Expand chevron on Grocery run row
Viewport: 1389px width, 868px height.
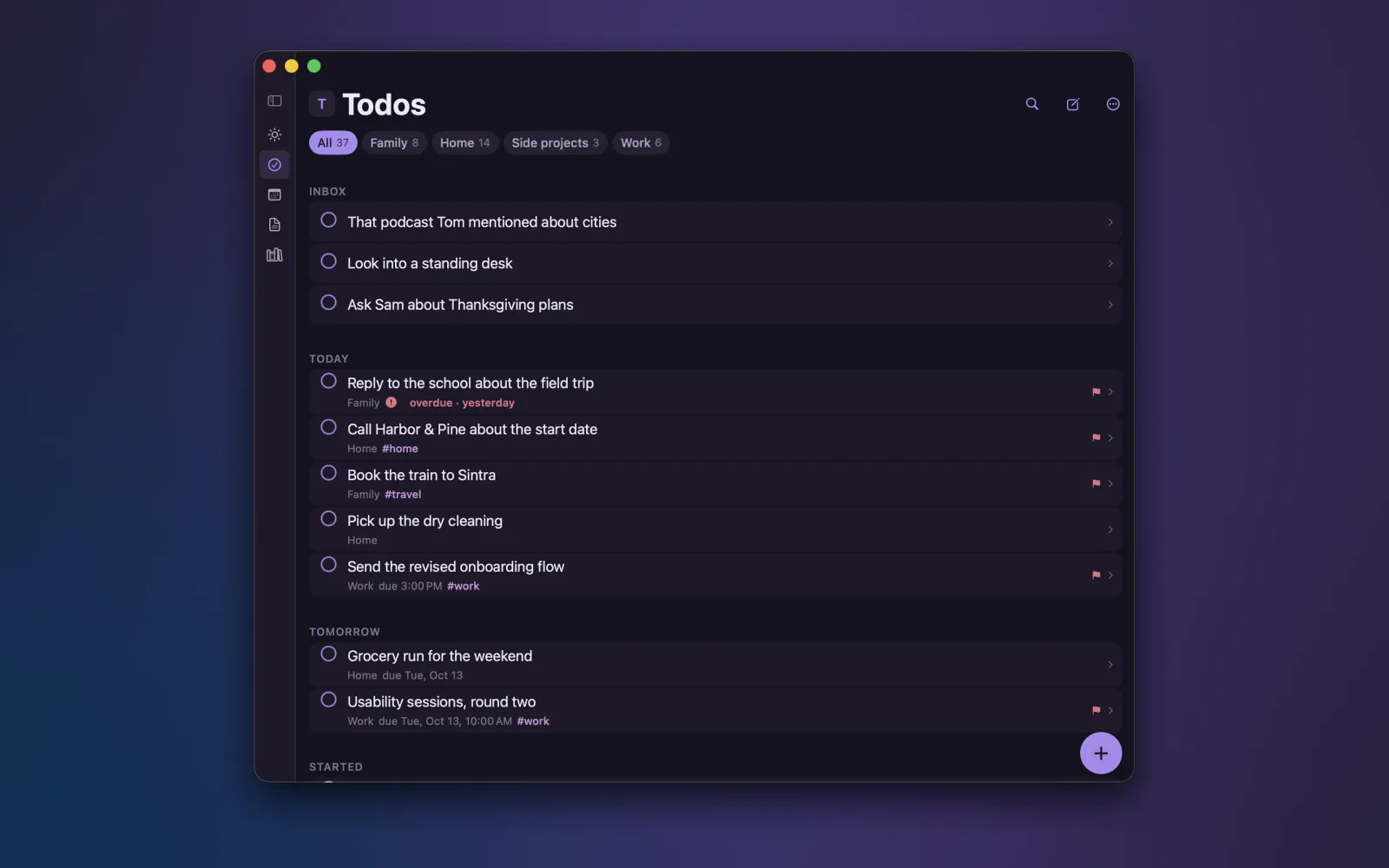pyautogui.click(x=1110, y=665)
